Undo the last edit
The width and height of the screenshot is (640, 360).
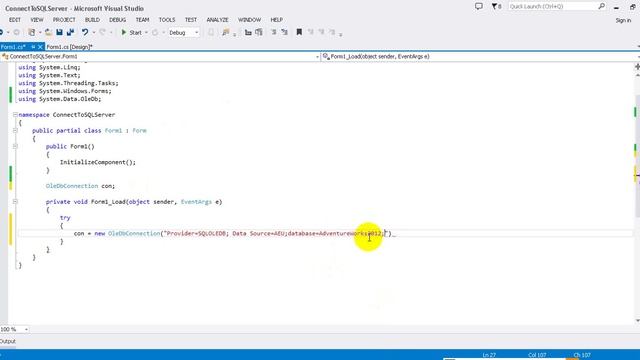pos(84,32)
